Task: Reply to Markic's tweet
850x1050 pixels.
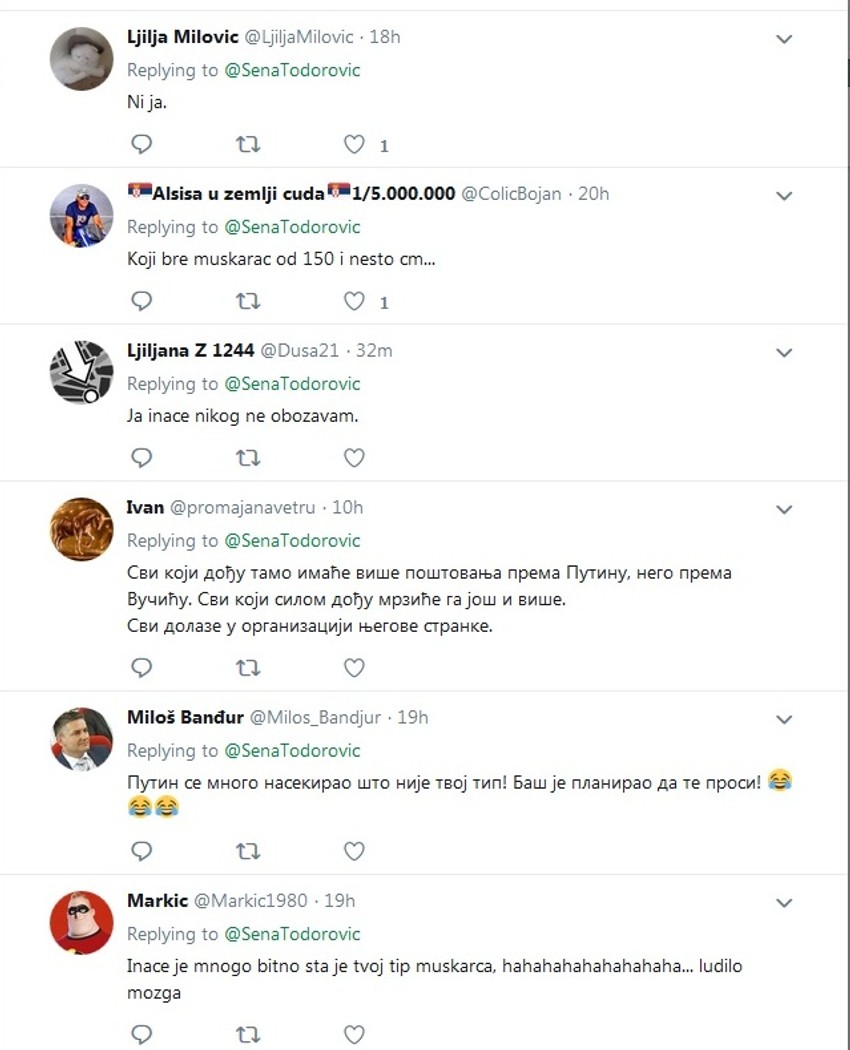Action: pyautogui.click(x=142, y=1034)
